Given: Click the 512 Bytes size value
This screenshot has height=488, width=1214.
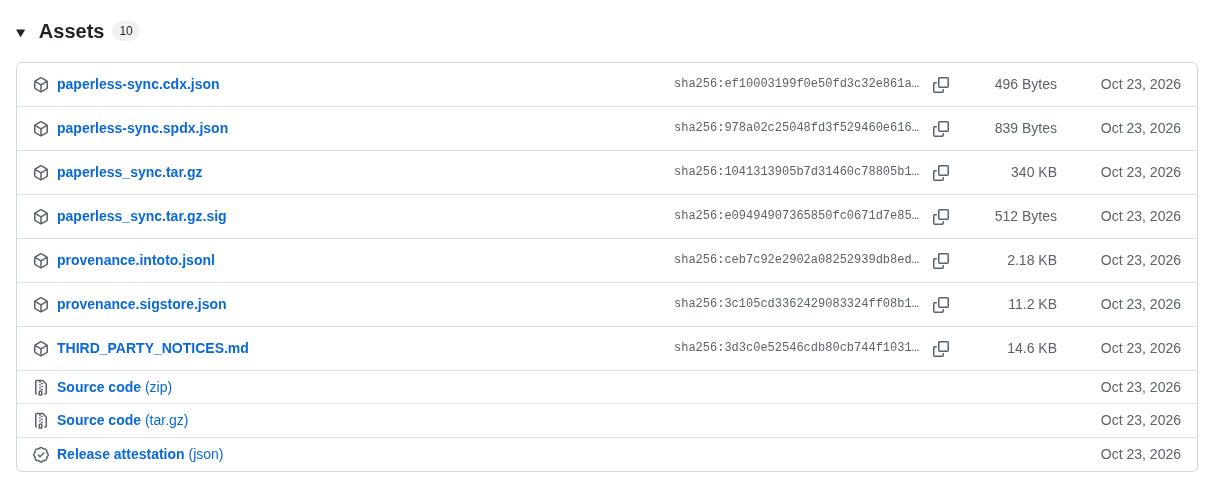Looking at the screenshot, I should point(1025,216).
